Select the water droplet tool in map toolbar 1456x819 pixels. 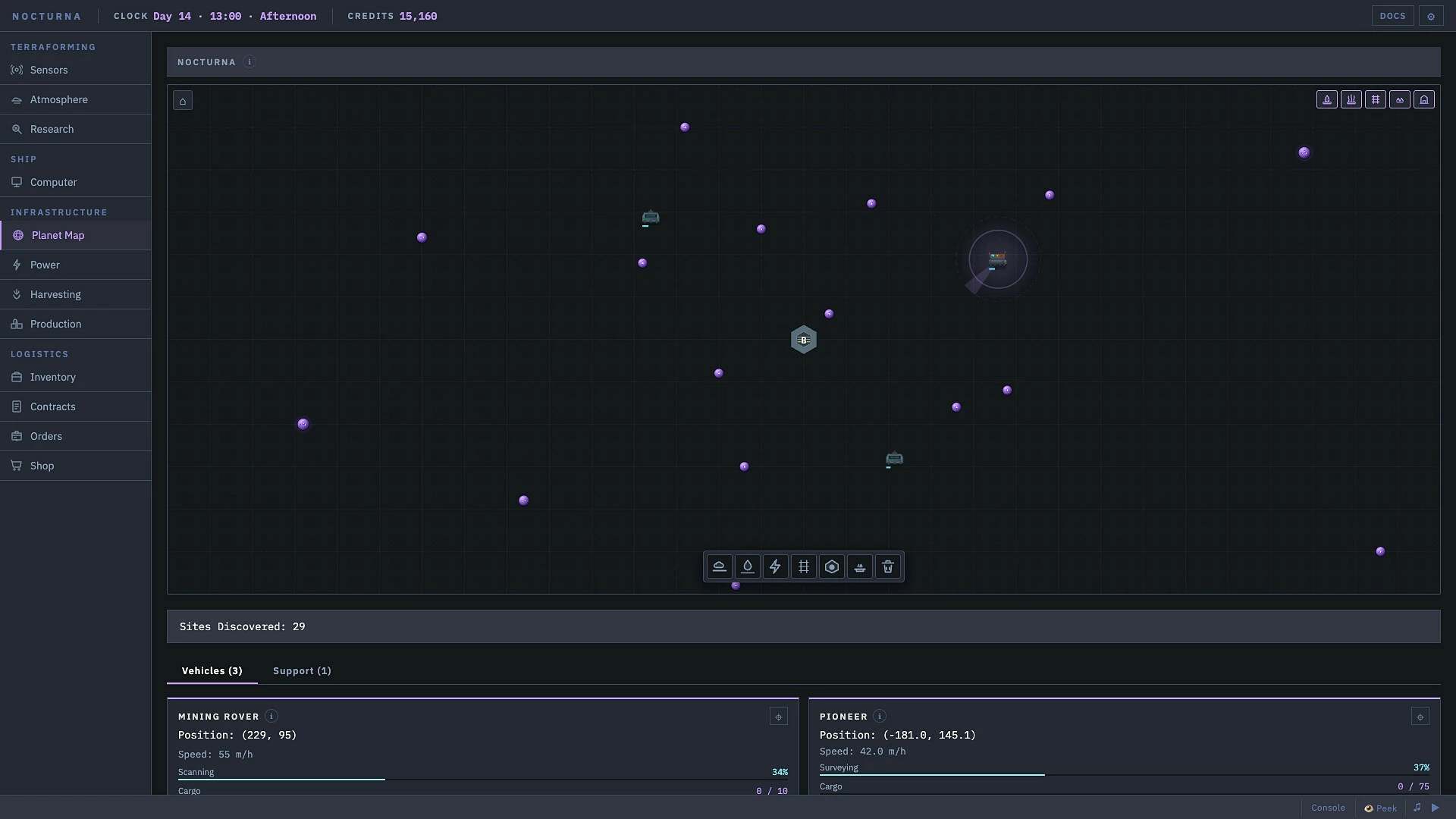click(x=747, y=566)
